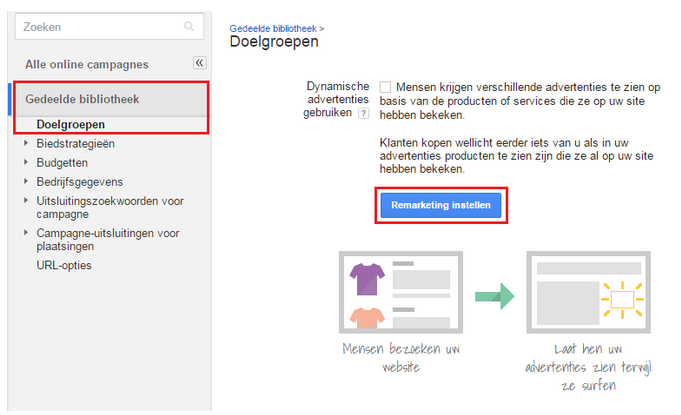Screen dimensions: 681x415
Task: Open Campagne-uitsluitingen voor plaatsingen item
Action: 108,240
